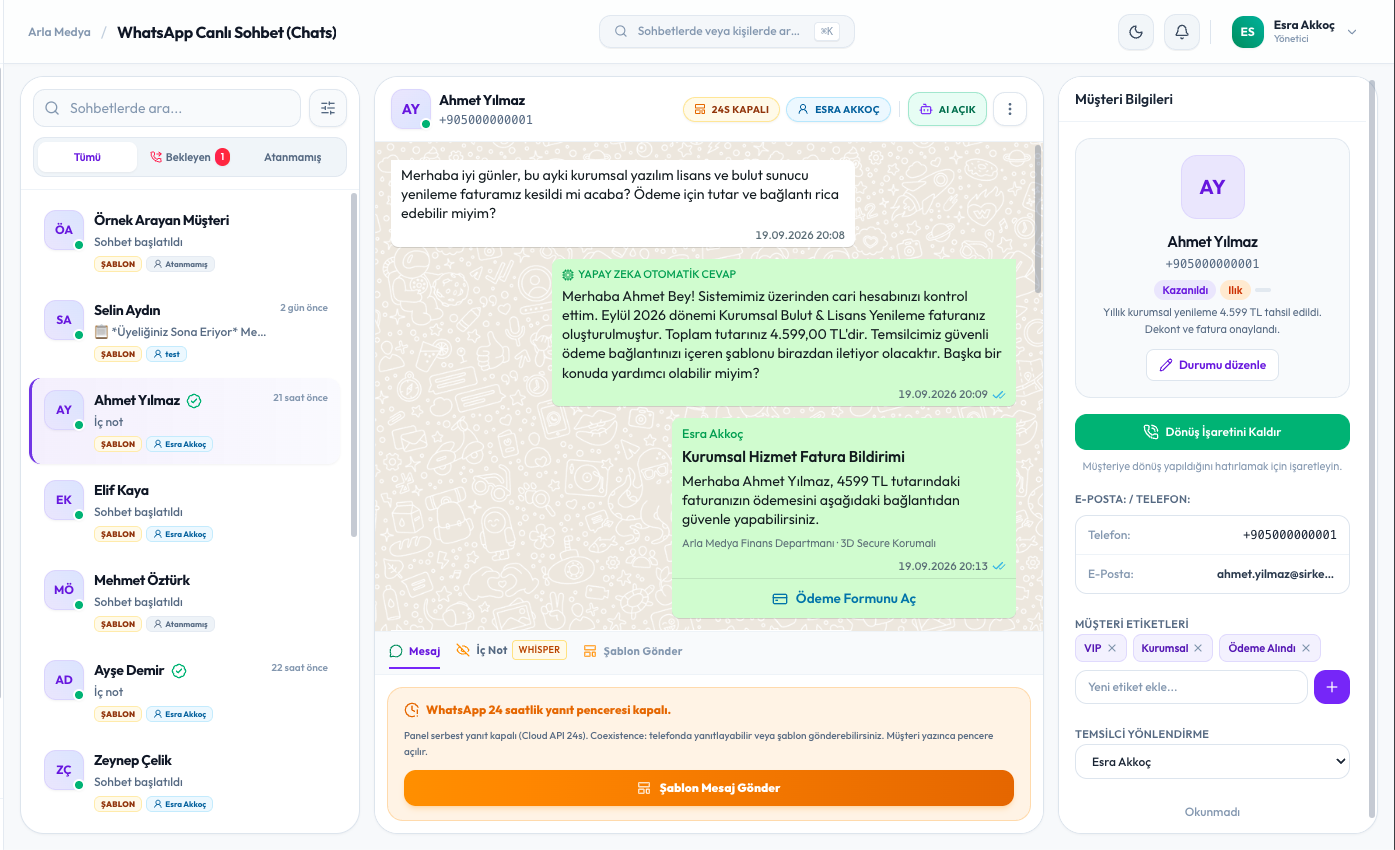Focus top Sohbetlerde veya kişilerde search
Viewport: 1395px width, 850px height.
pos(727,31)
